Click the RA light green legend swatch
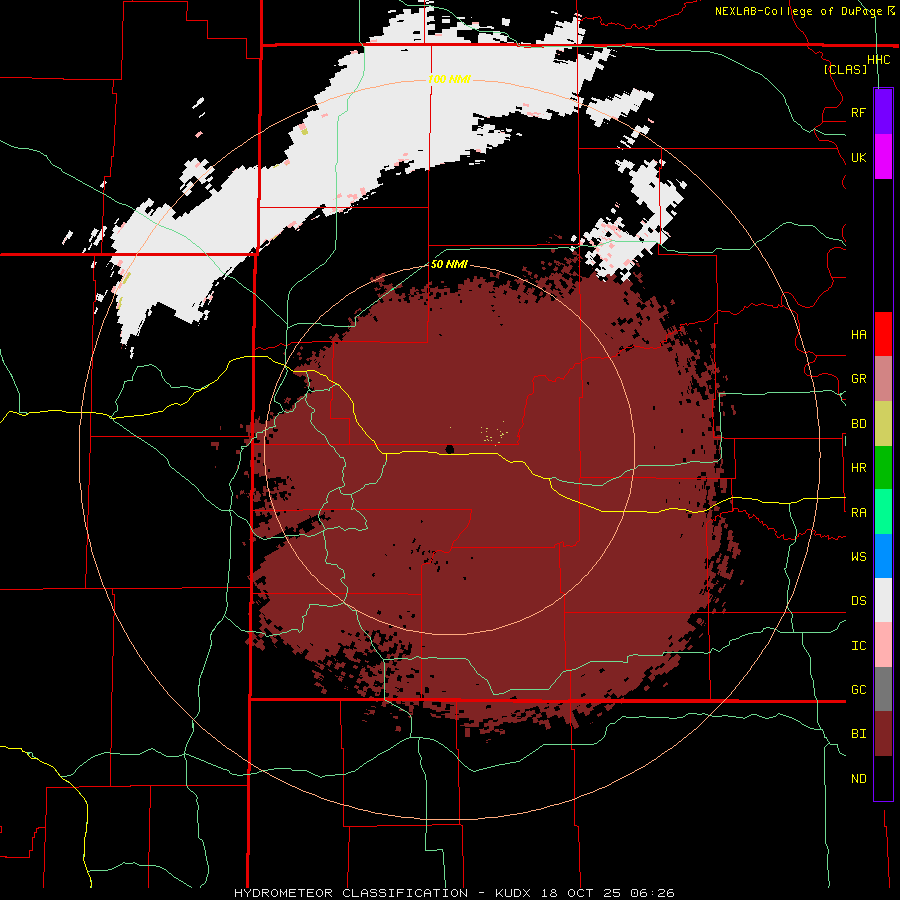 [883, 512]
